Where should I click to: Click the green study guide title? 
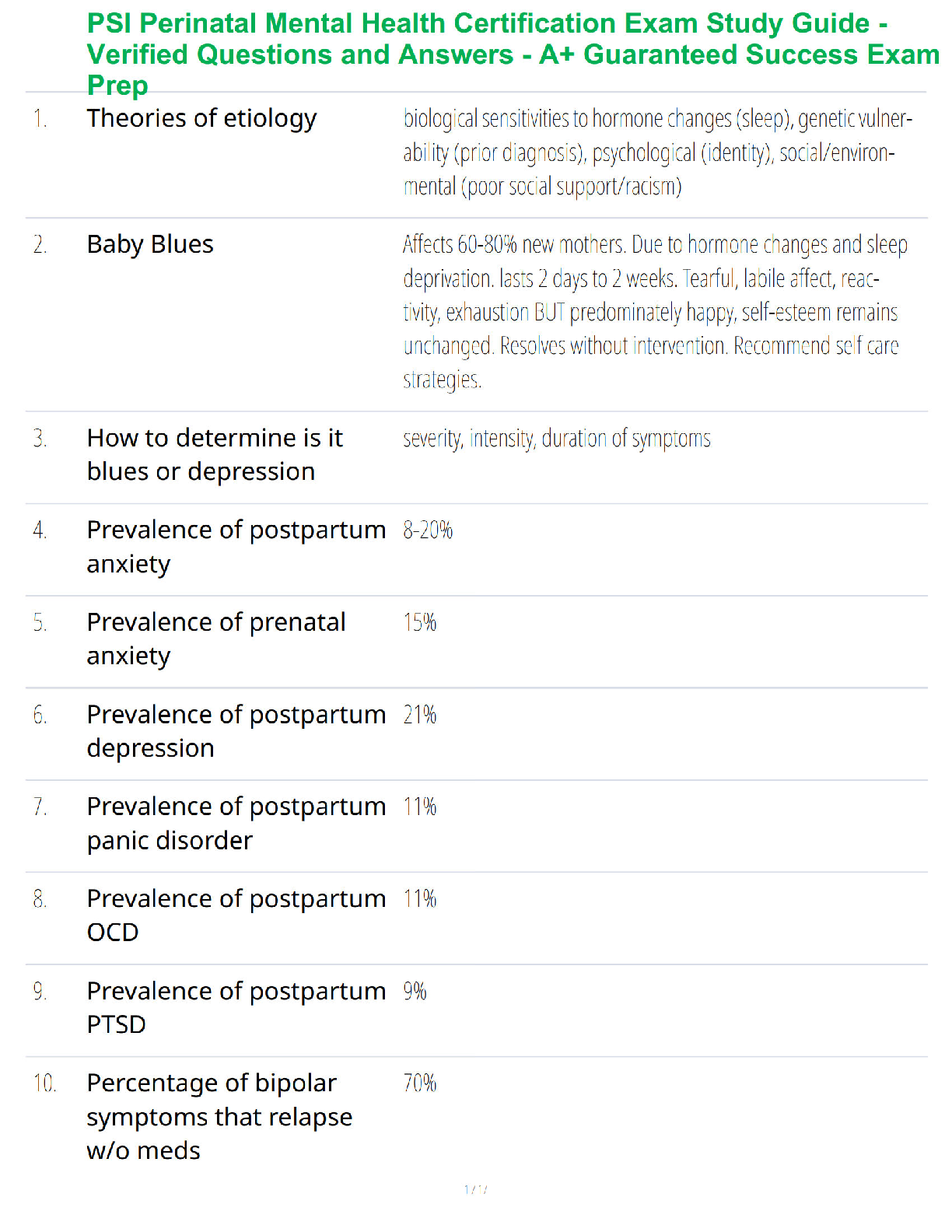(513, 54)
